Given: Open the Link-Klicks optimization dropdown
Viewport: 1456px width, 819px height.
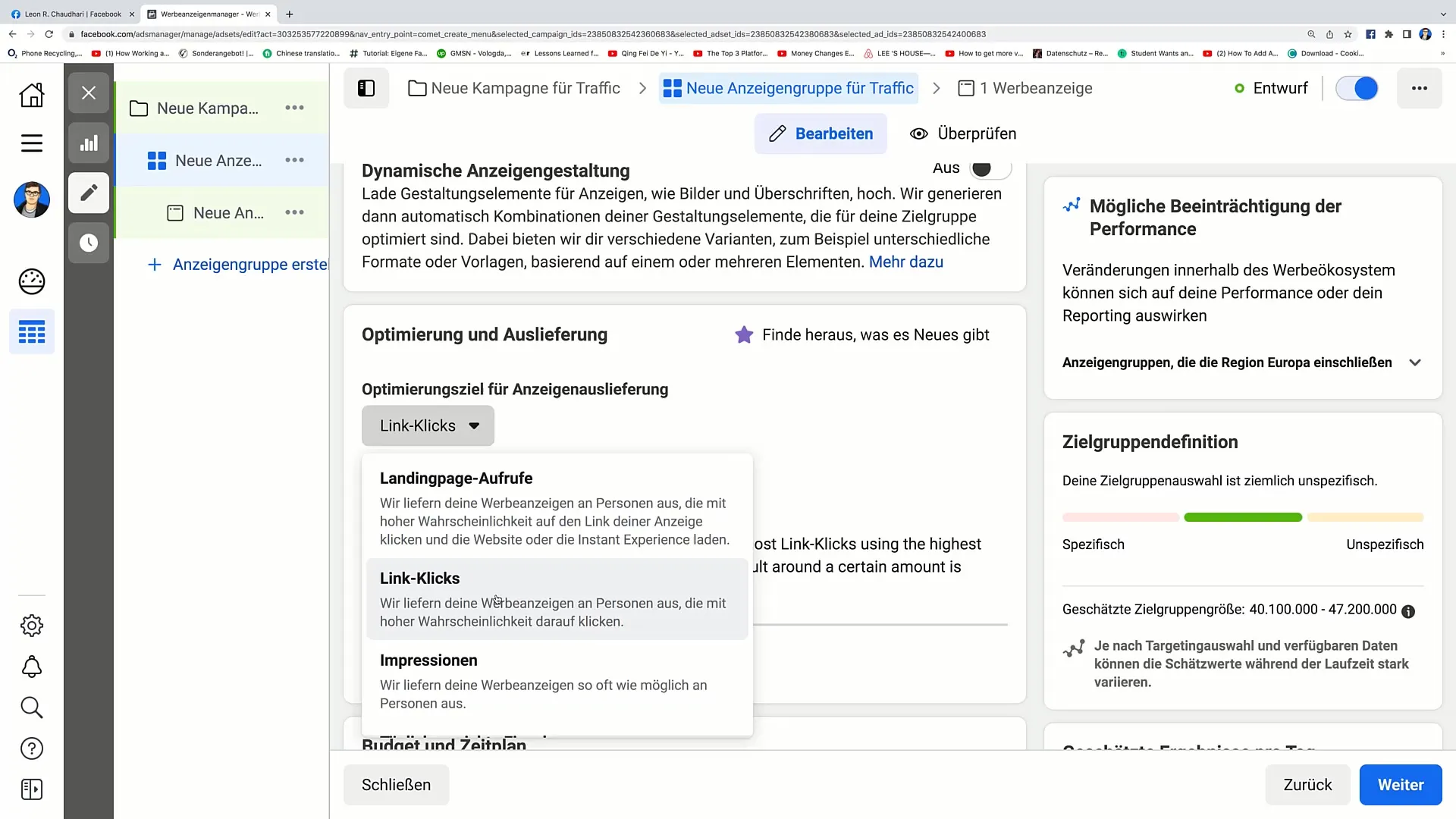Looking at the screenshot, I should click(428, 425).
